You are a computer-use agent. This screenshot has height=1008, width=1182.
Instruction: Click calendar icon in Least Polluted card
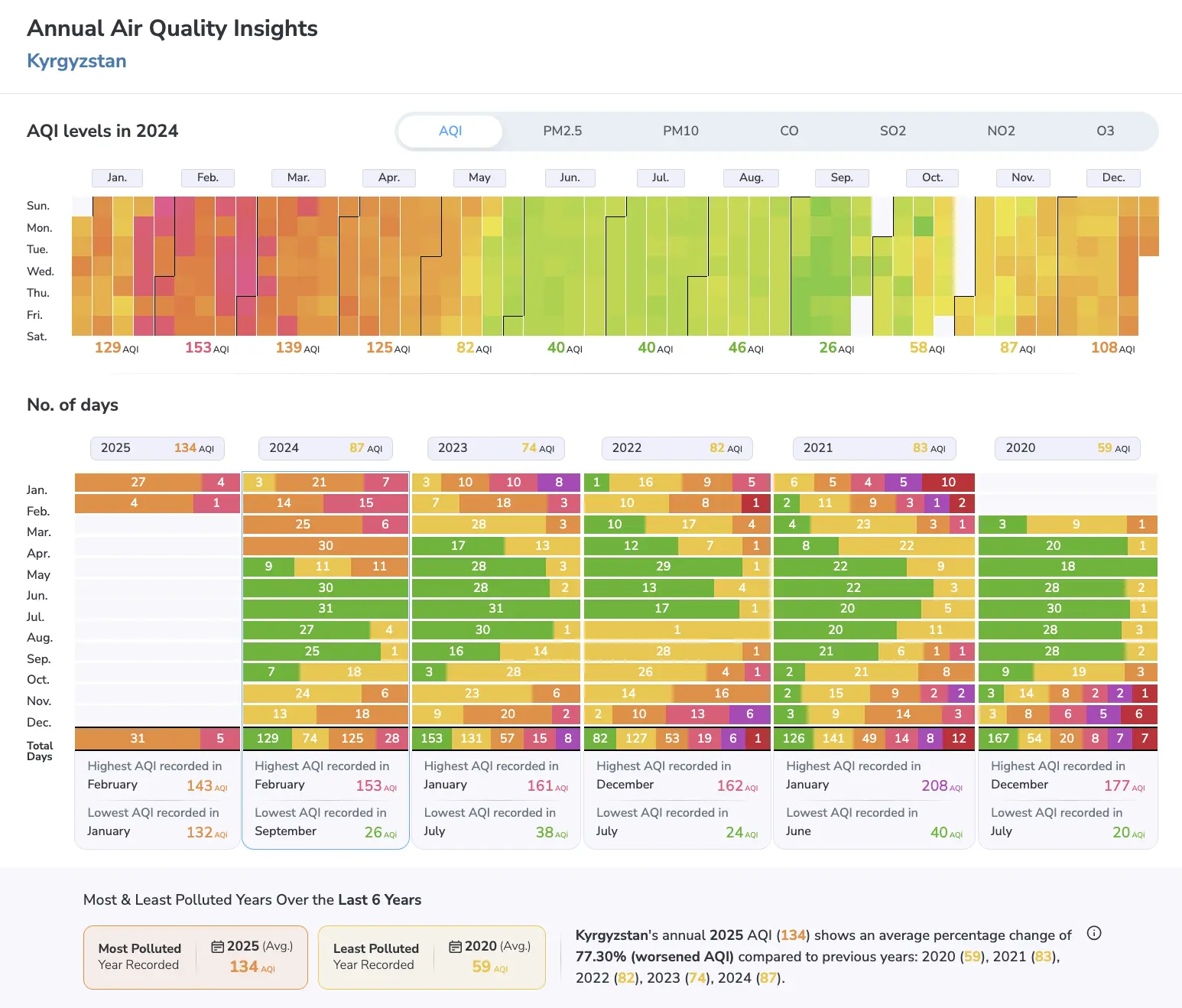pyautogui.click(x=456, y=947)
